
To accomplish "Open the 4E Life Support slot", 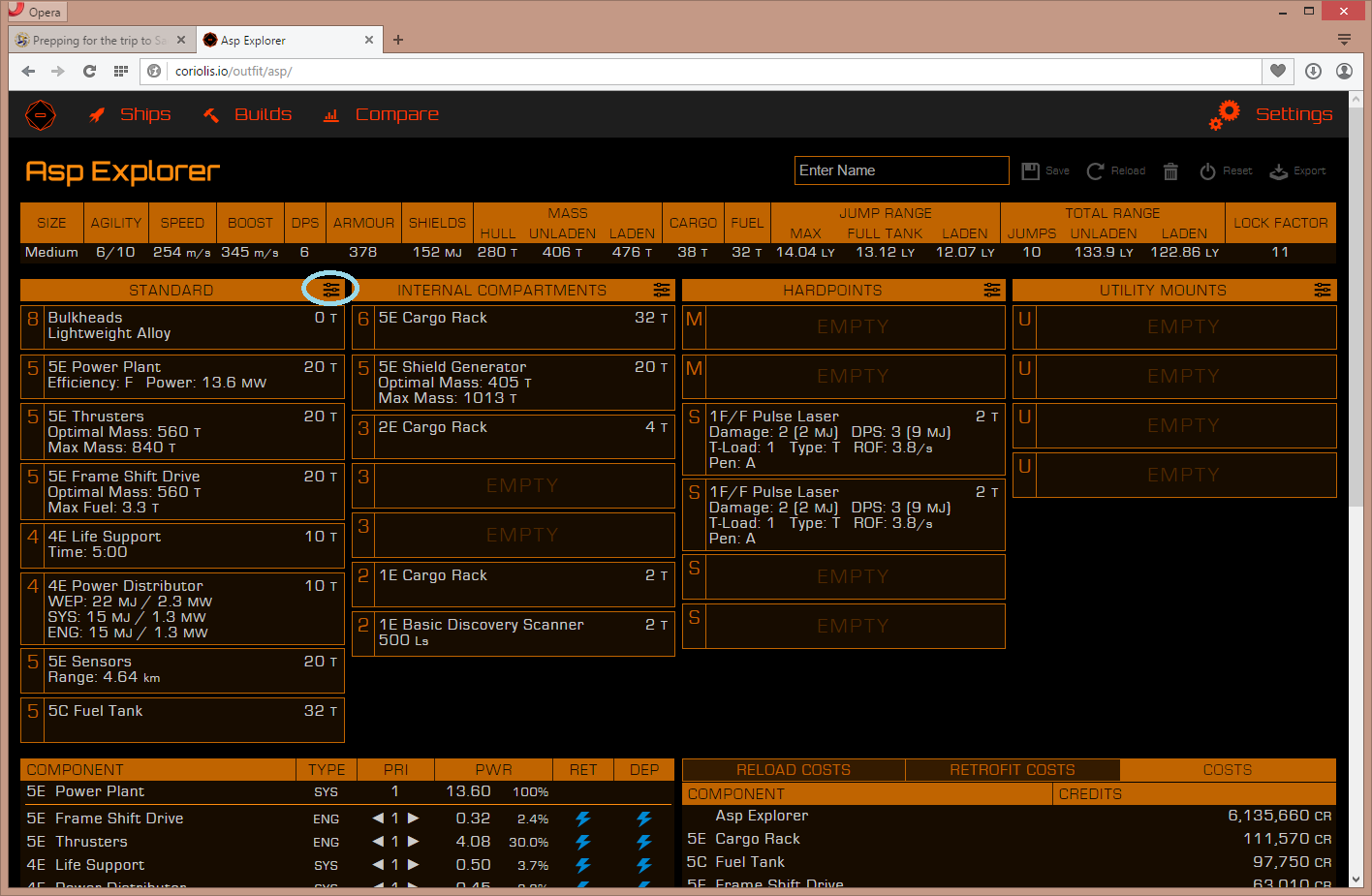I will (x=183, y=546).
